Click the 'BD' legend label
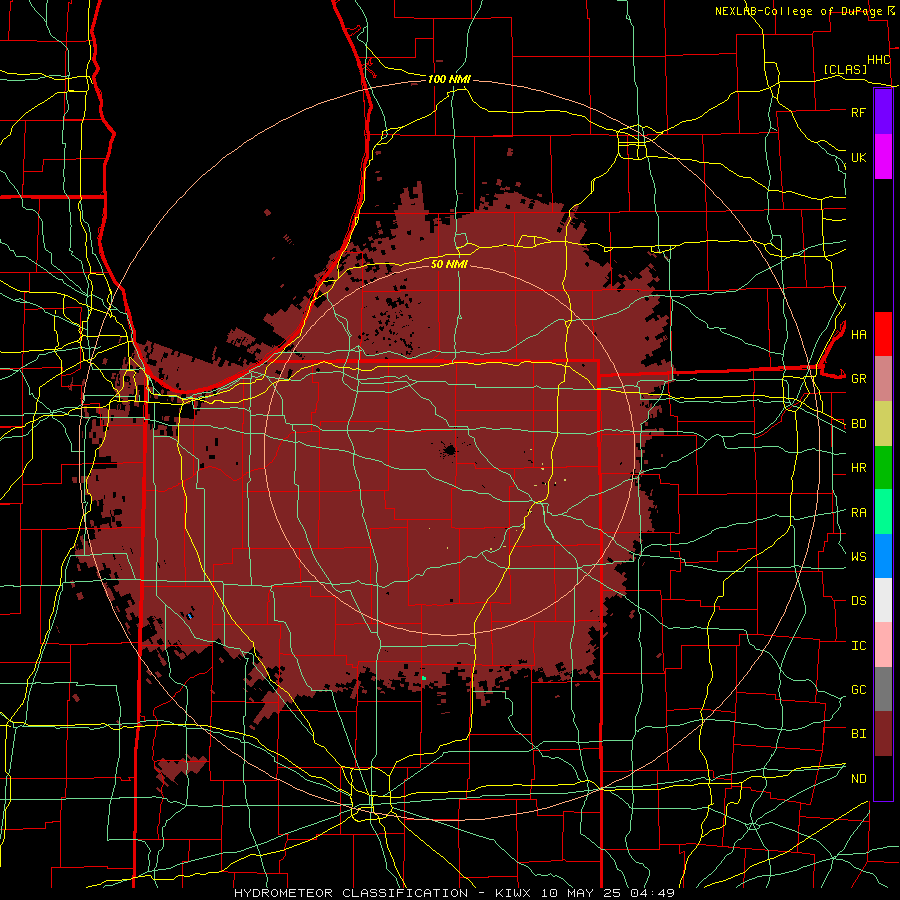The image size is (900, 900). pos(858,424)
